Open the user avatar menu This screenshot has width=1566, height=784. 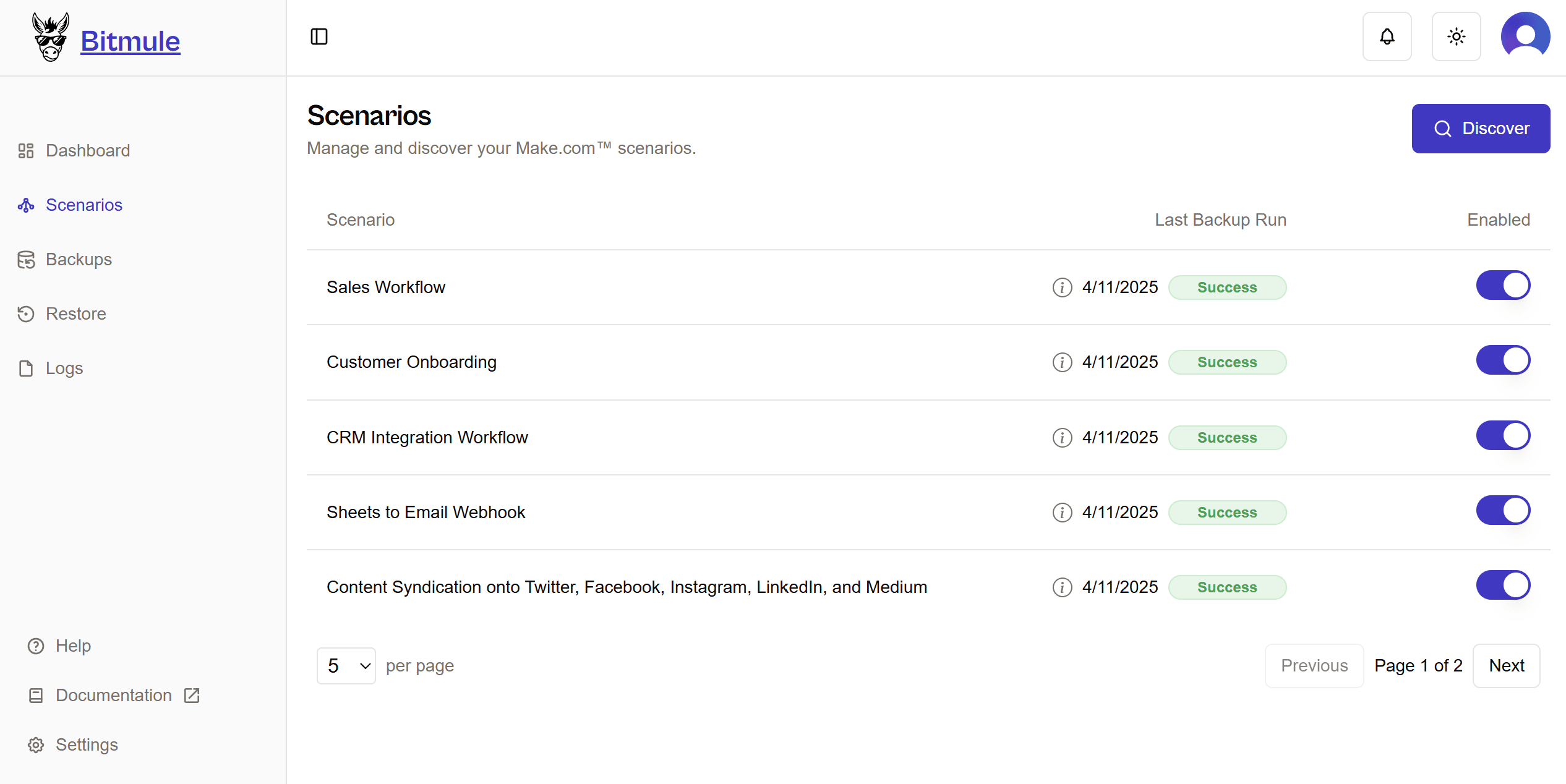pyautogui.click(x=1526, y=36)
